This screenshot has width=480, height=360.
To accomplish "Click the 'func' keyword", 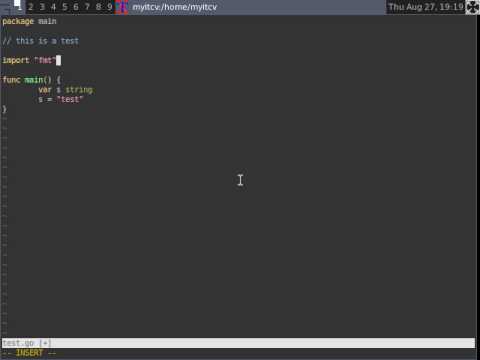I will (11, 80).
